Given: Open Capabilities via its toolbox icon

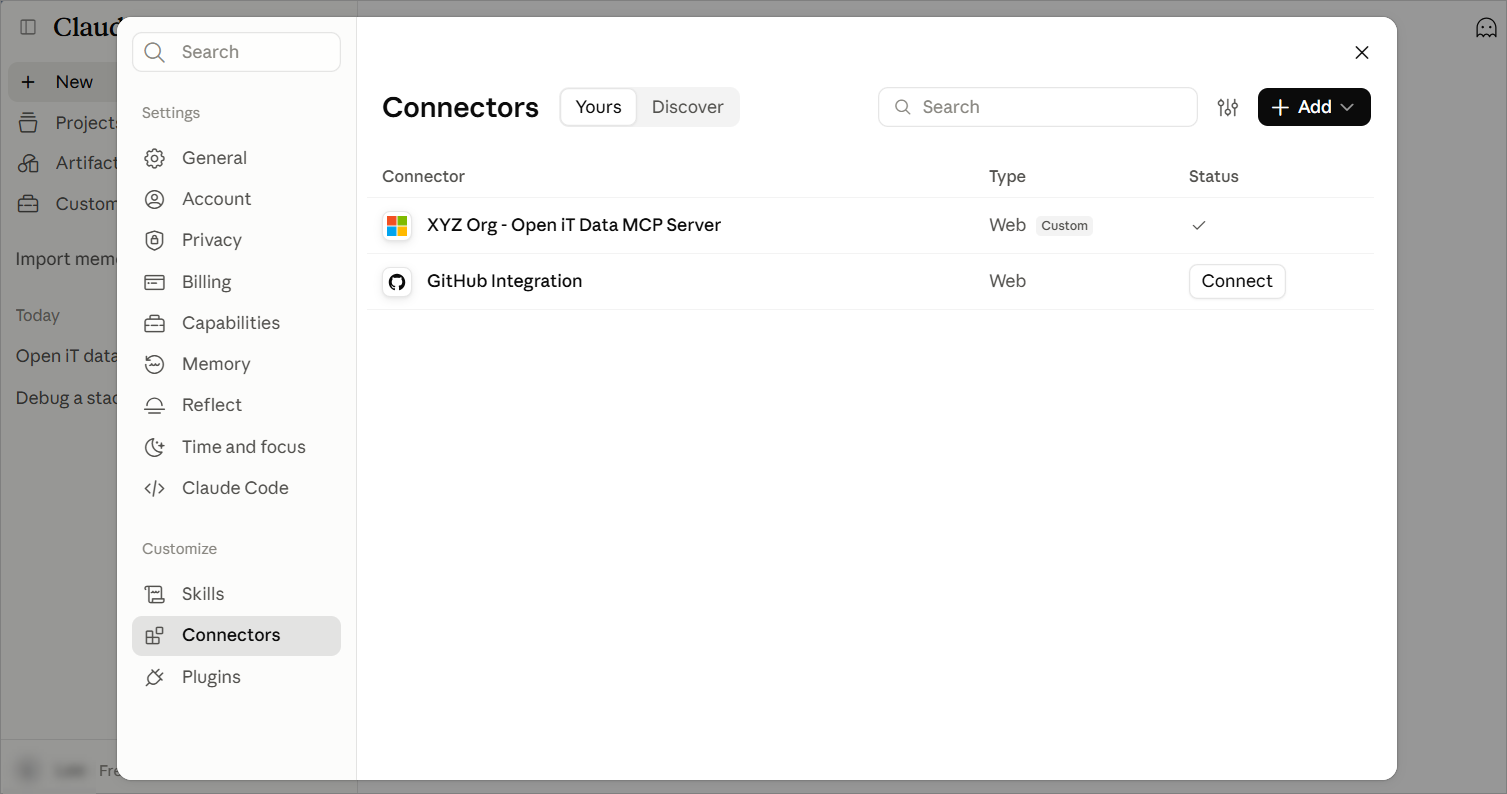Looking at the screenshot, I should click(x=154, y=323).
